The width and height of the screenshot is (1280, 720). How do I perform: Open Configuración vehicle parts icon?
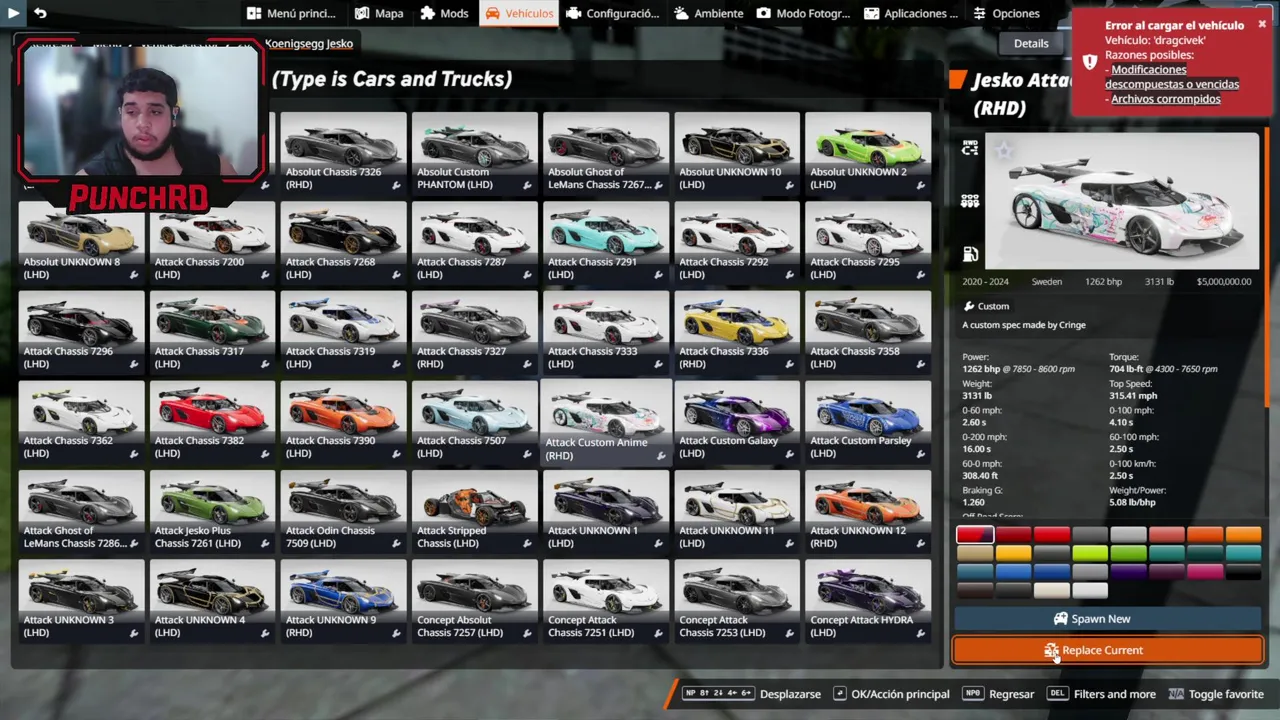[x=573, y=13]
